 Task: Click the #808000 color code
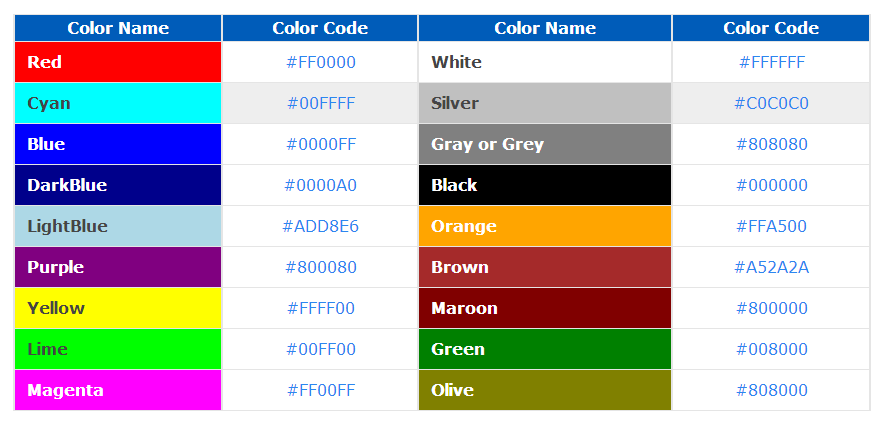[x=771, y=390]
